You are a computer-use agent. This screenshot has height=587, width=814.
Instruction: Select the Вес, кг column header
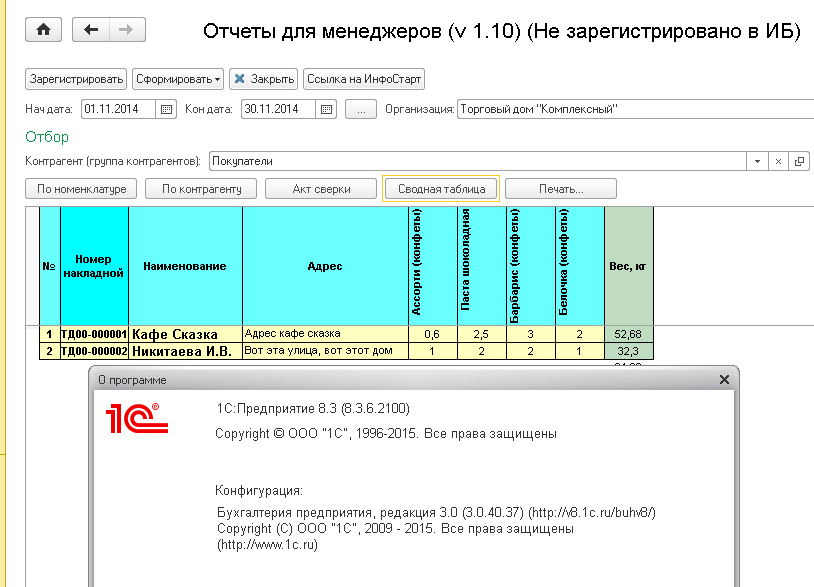coord(628,266)
